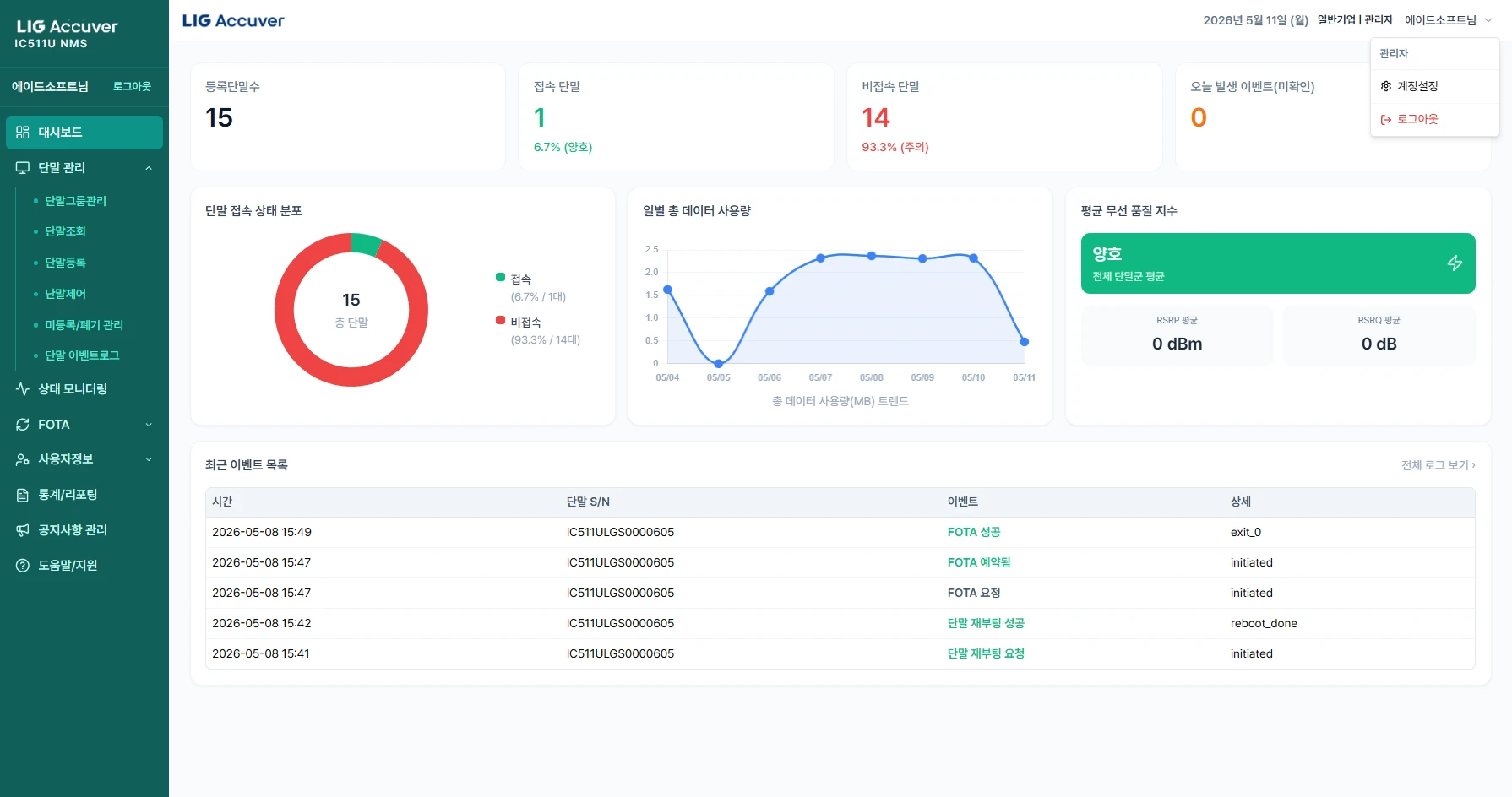The width and height of the screenshot is (1512, 797).
Task: Click the 2026-05-08 15:49 time cell
Action: (x=262, y=533)
